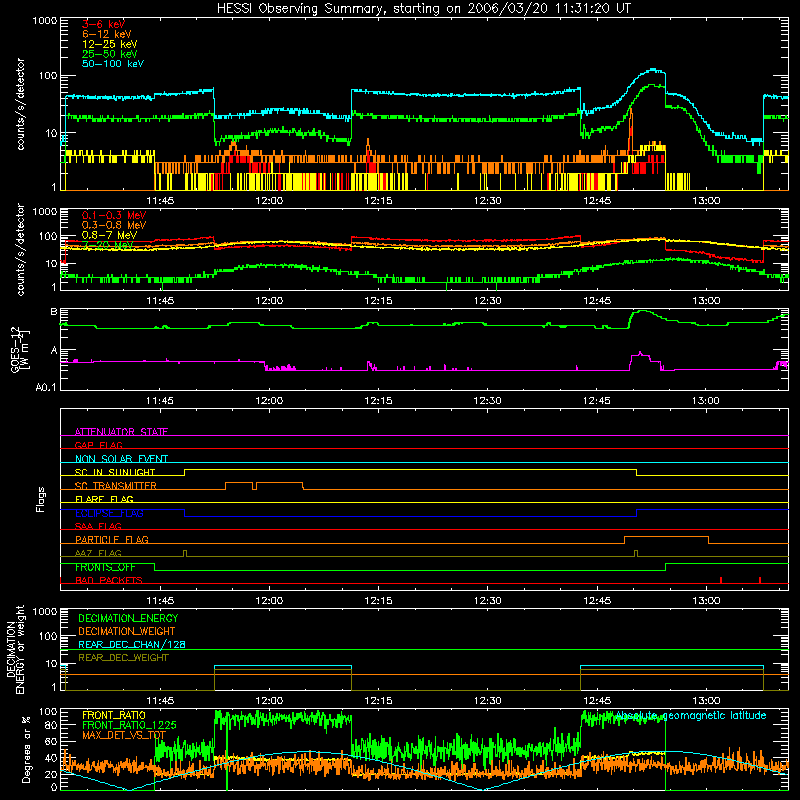Image resolution: width=800 pixels, height=800 pixels.
Task: Click the 12:30 tick under the GOES-12 panel
Action: pyautogui.click(x=487, y=401)
